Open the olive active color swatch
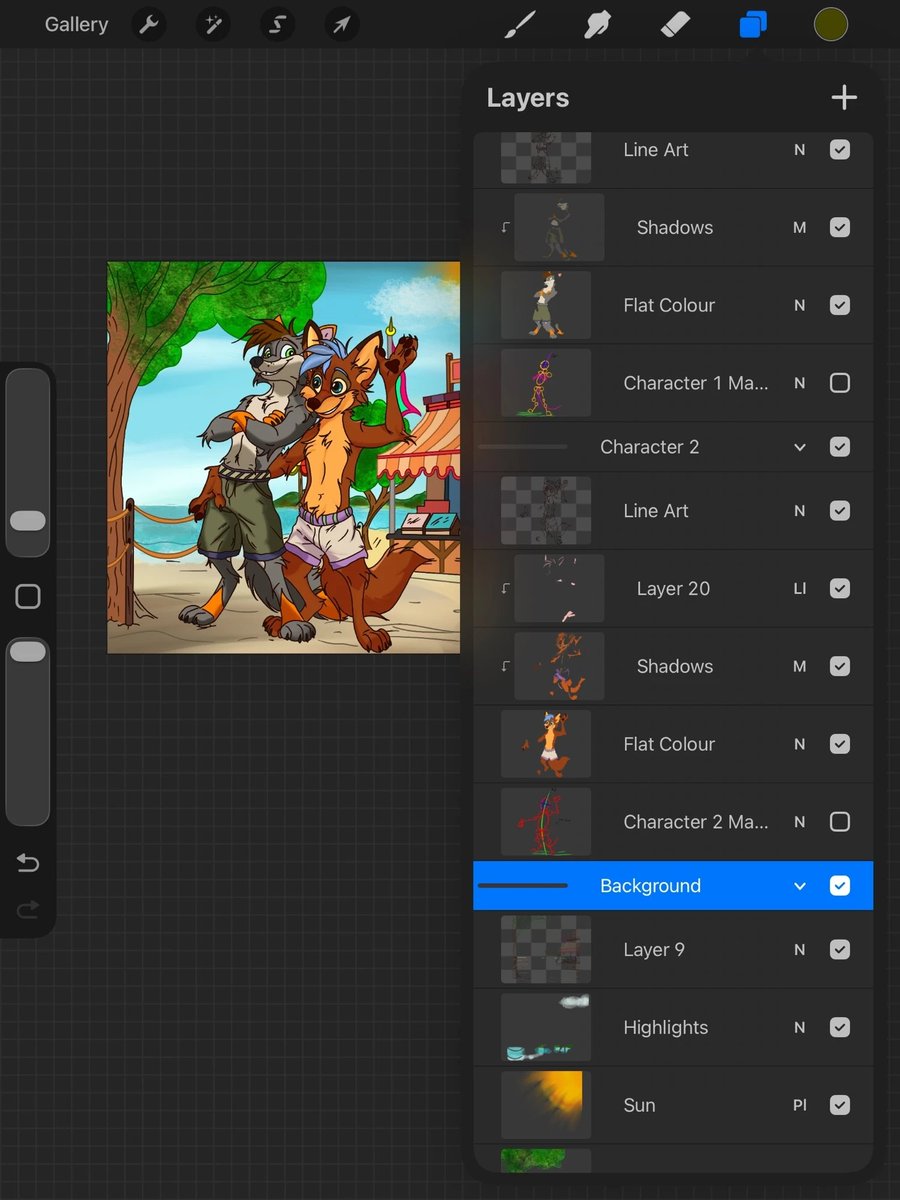 pyautogui.click(x=831, y=25)
